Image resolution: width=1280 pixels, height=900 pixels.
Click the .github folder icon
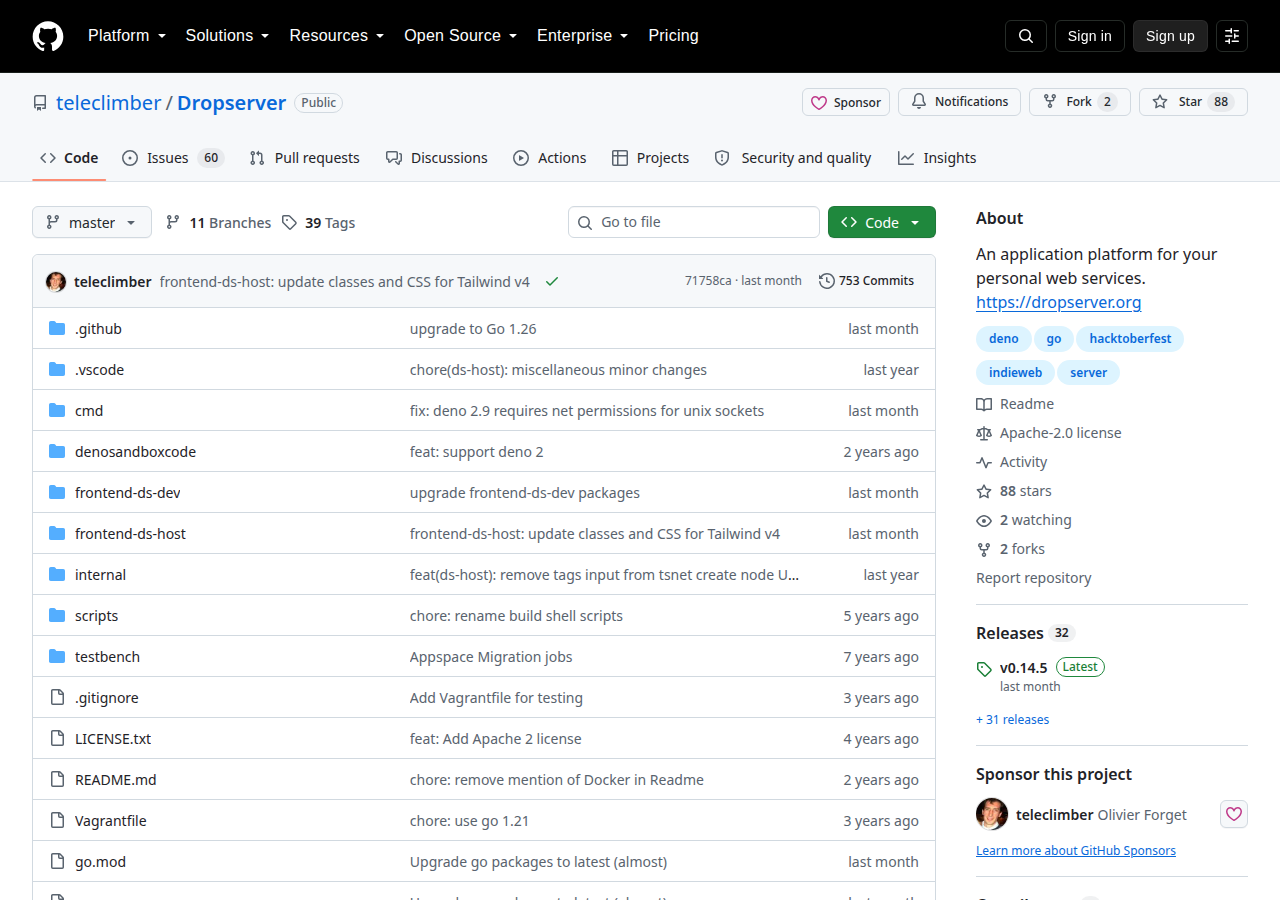click(x=57, y=329)
